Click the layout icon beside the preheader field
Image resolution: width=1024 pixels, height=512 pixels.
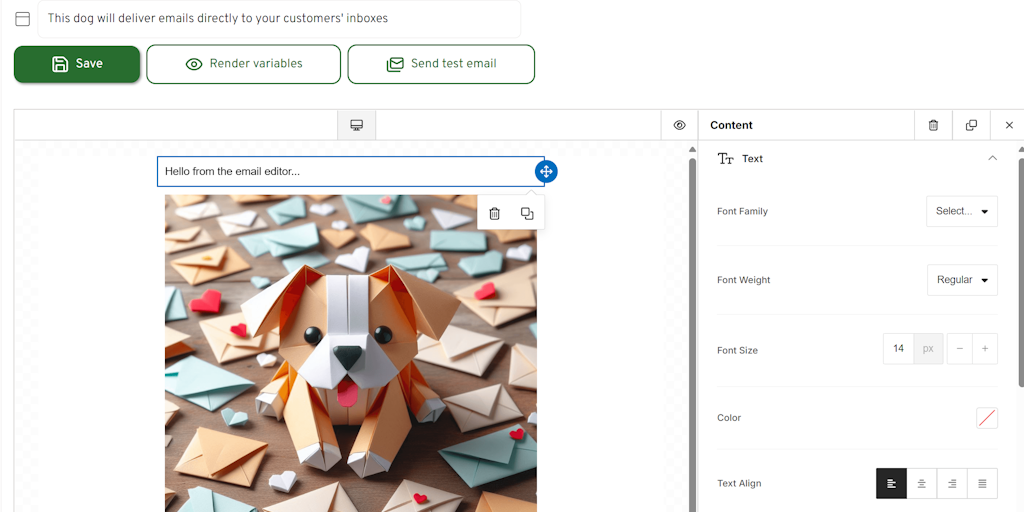pyautogui.click(x=22, y=19)
